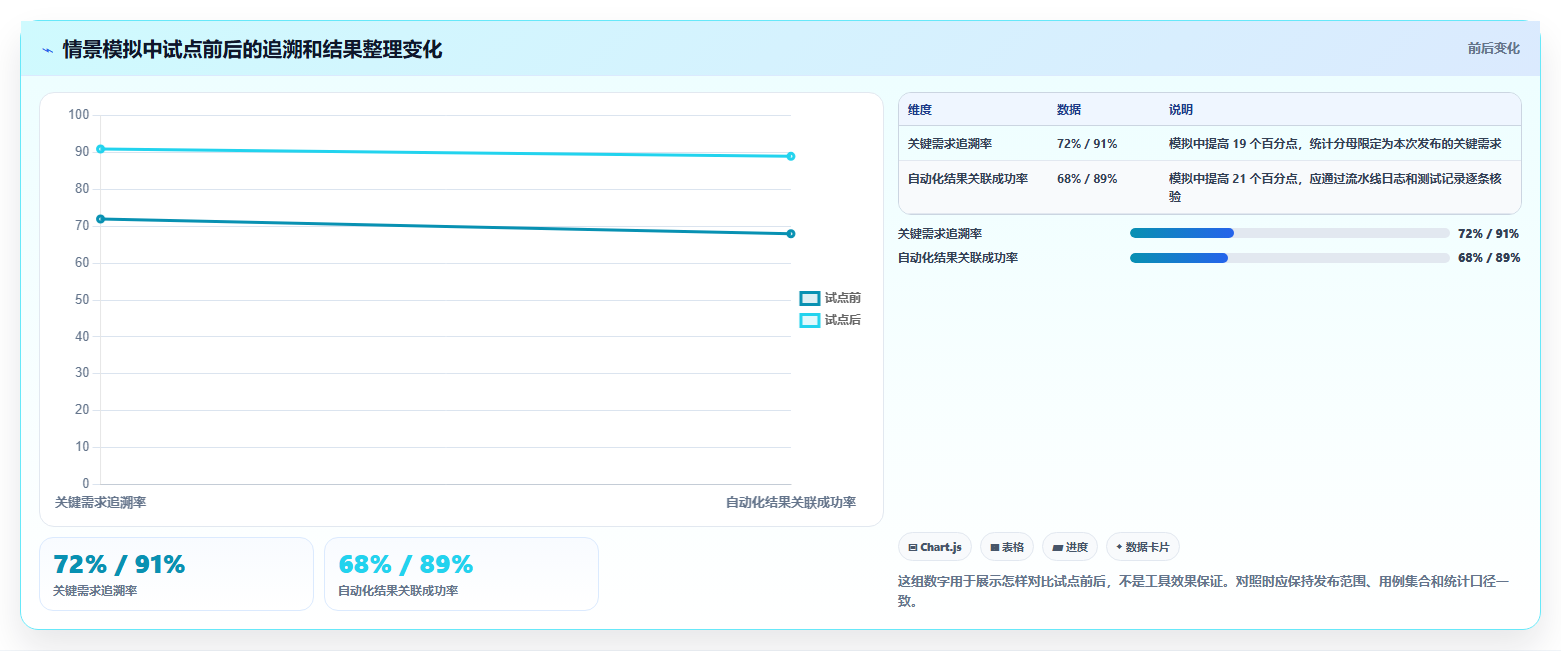Click the 试点后 data point at 91
This screenshot has height=651, width=1561.
click(100, 149)
